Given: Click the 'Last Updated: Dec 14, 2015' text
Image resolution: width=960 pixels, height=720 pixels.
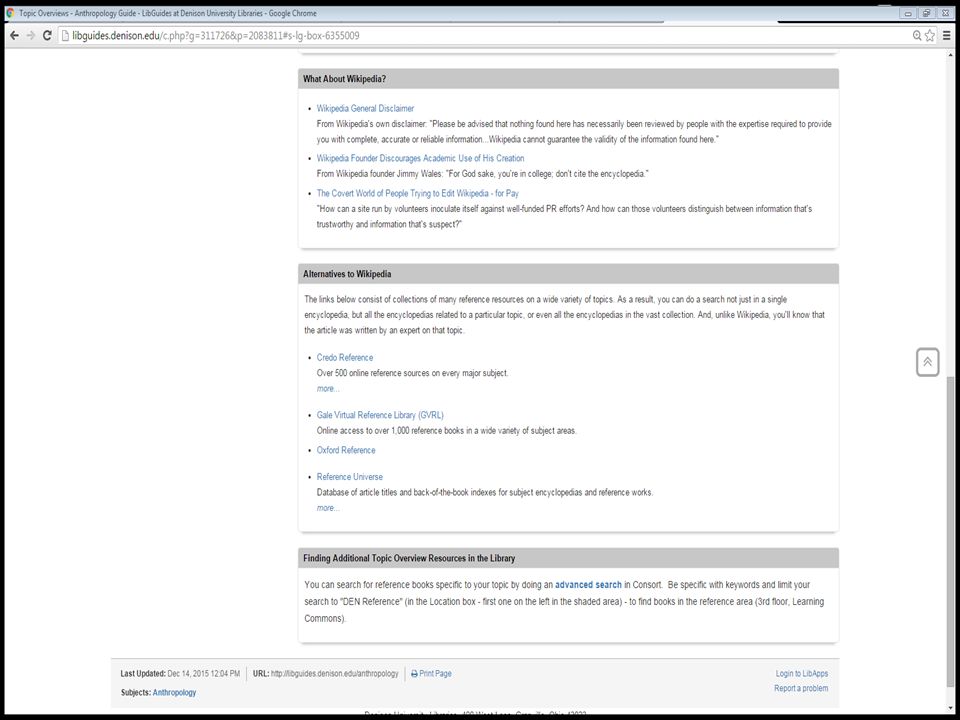Looking at the screenshot, I should click(180, 673).
